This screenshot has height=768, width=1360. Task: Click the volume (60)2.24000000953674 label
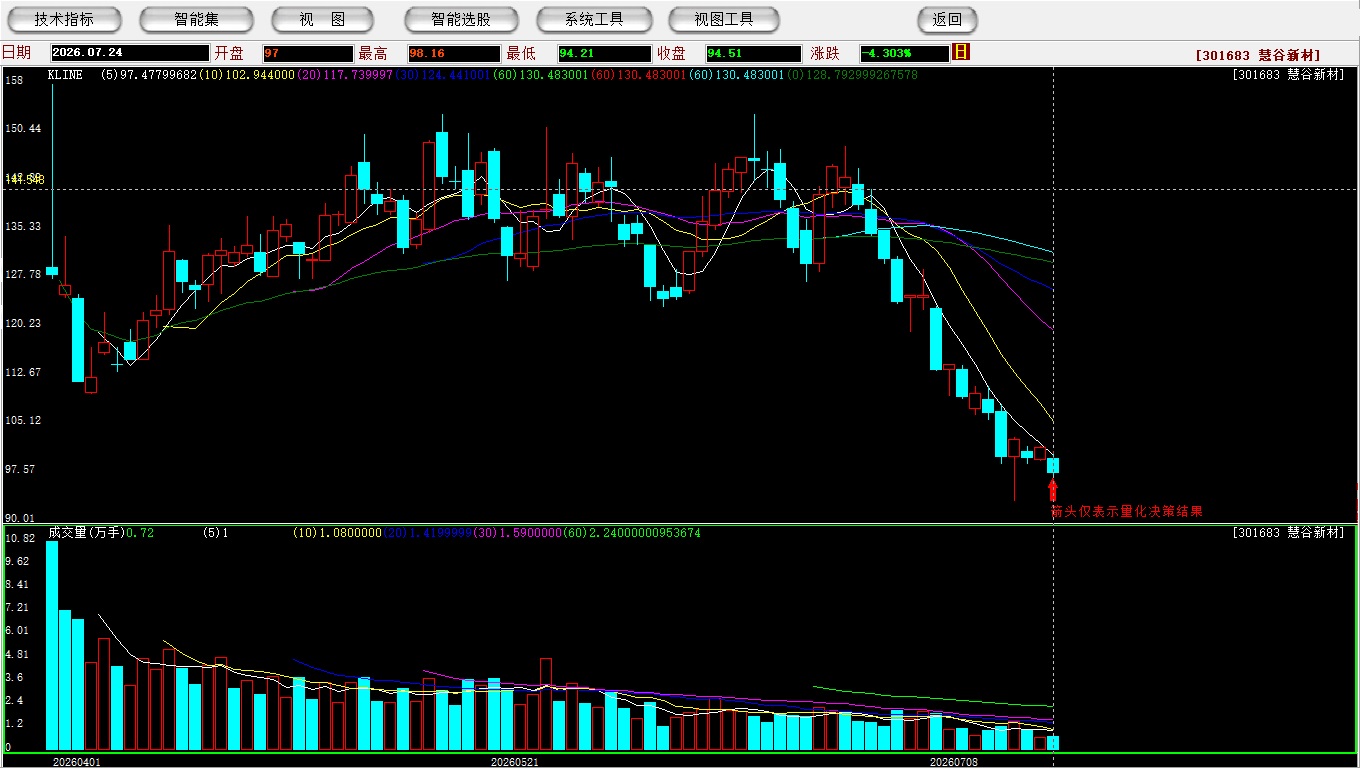(632, 533)
